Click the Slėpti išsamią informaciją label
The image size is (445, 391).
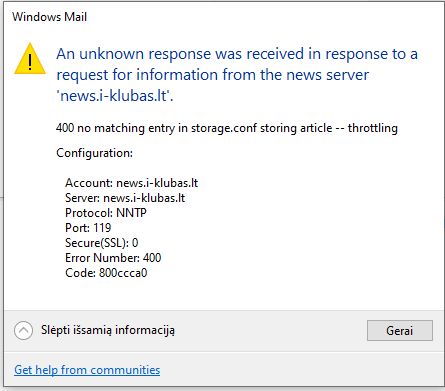108,330
